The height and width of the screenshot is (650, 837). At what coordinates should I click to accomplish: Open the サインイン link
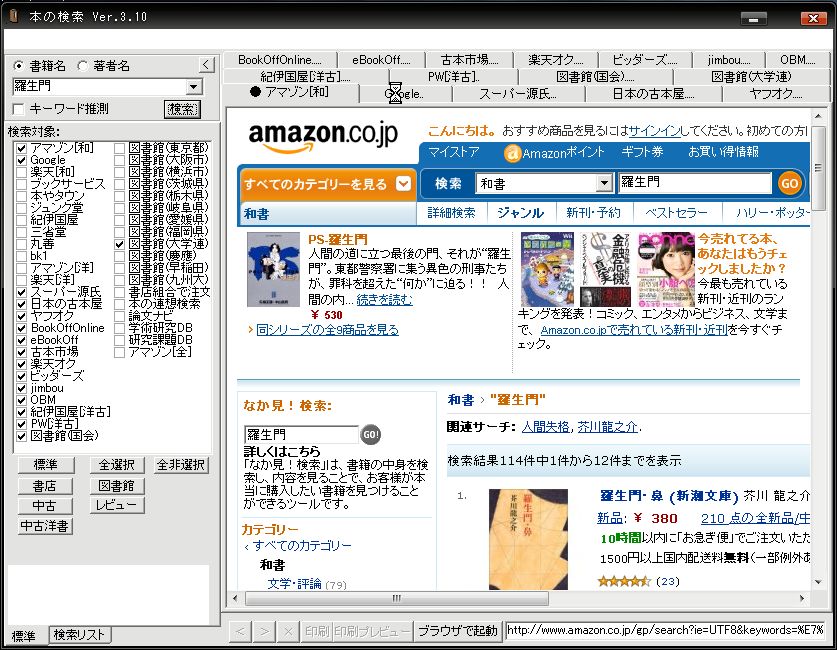point(654,131)
